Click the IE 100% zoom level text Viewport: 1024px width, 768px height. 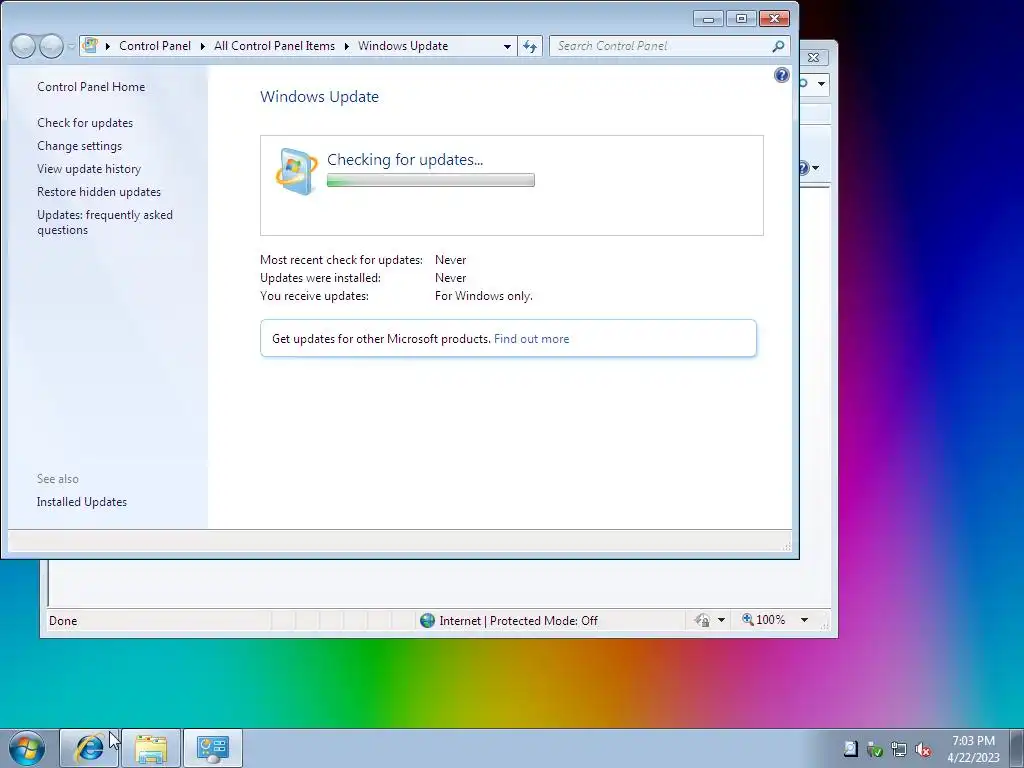pyautogui.click(x=771, y=620)
